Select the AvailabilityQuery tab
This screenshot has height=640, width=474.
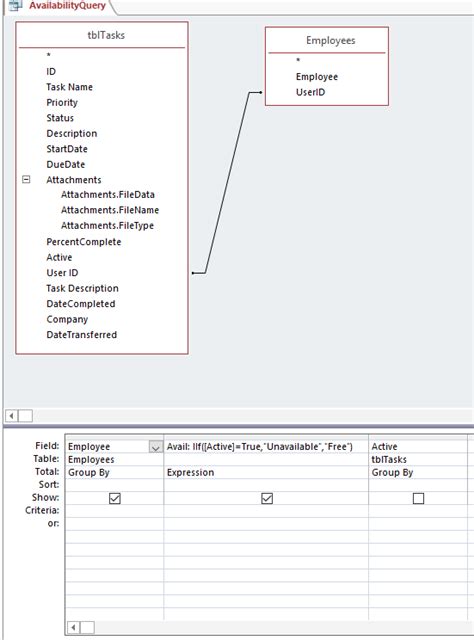67,6
